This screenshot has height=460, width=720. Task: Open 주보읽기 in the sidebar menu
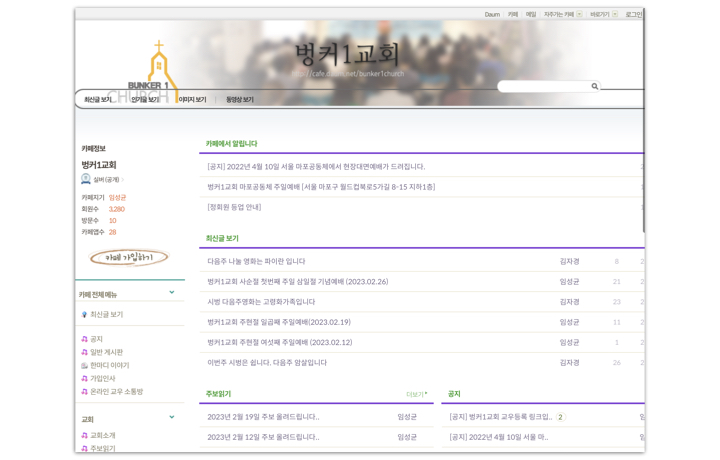coord(103,448)
